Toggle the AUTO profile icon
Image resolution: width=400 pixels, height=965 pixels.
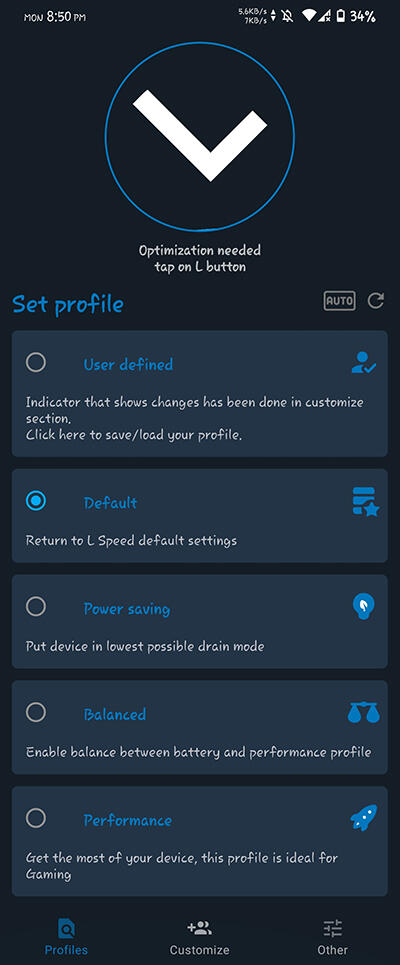click(339, 301)
